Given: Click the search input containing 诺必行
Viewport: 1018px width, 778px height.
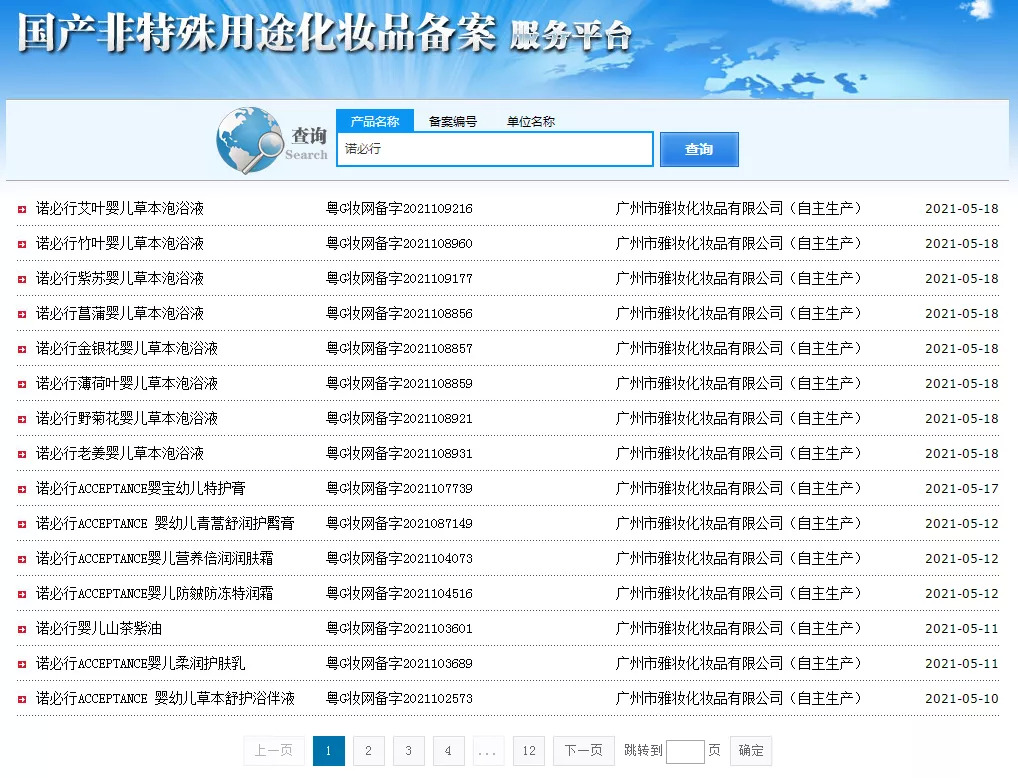Looking at the screenshot, I should [495, 149].
